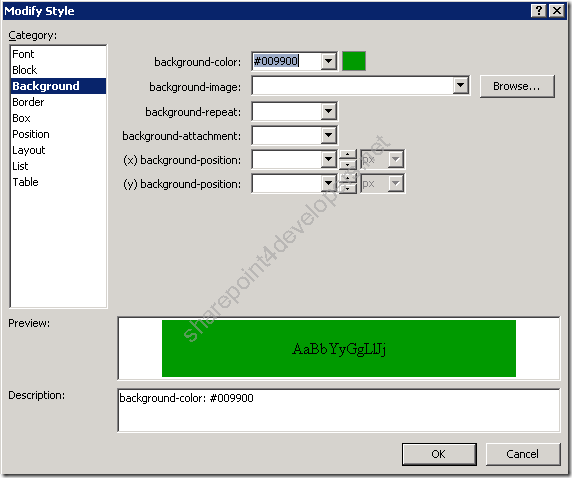The height and width of the screenshot is (478, 572).
Task: Decrease the (y) background-position spinner value
Action: point(348,188)
